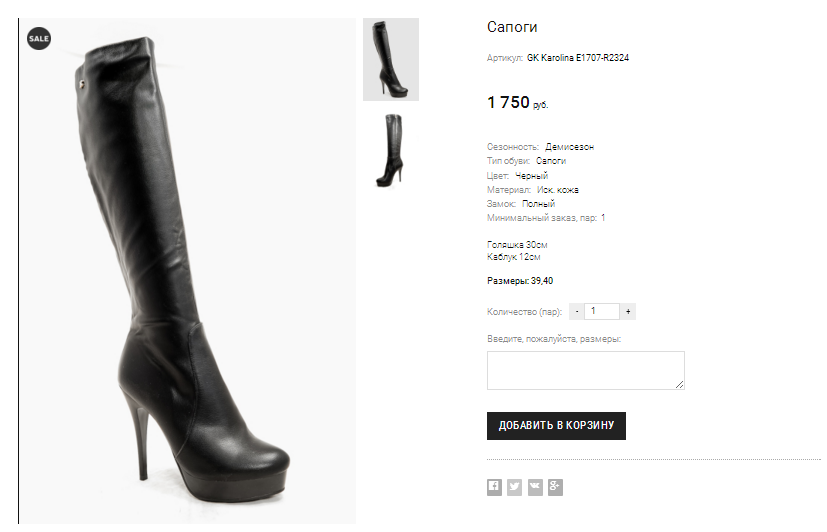827x532 pixels.
Task: Click the quantity number field
Action: pos(602,312)
